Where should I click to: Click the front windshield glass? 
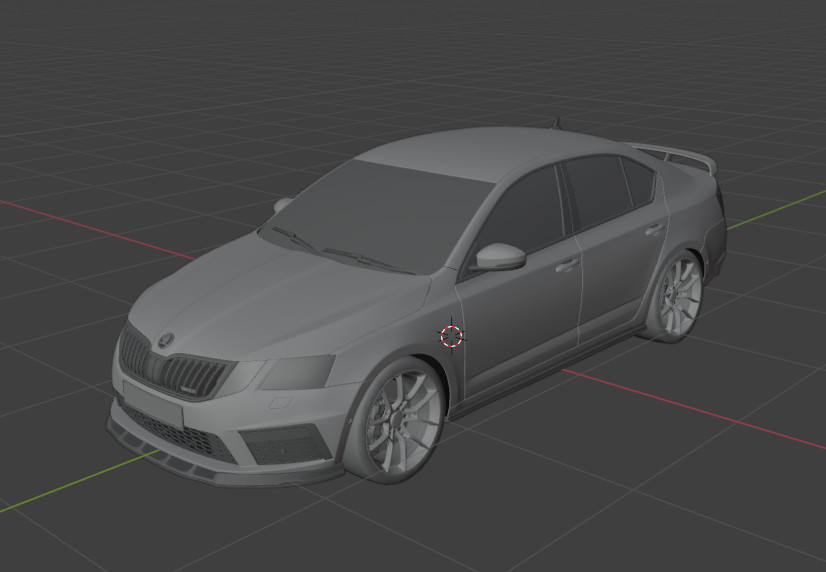click(378, 212)
